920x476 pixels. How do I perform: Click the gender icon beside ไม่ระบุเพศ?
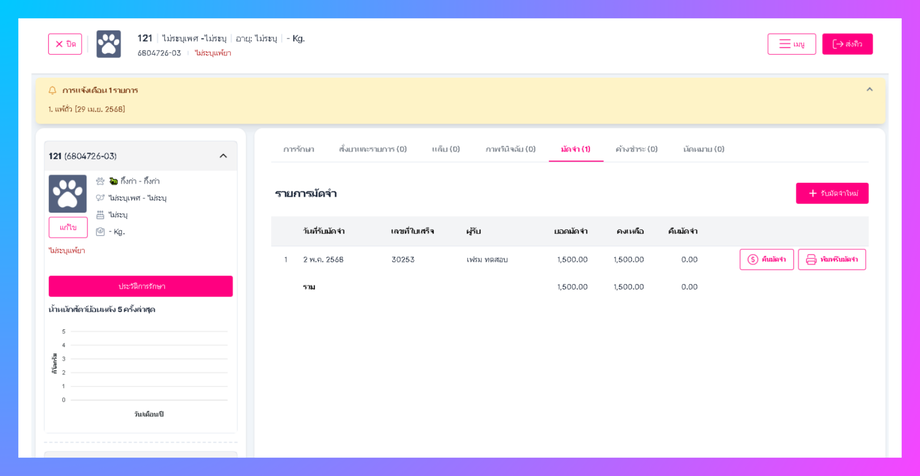click(100, 198)
